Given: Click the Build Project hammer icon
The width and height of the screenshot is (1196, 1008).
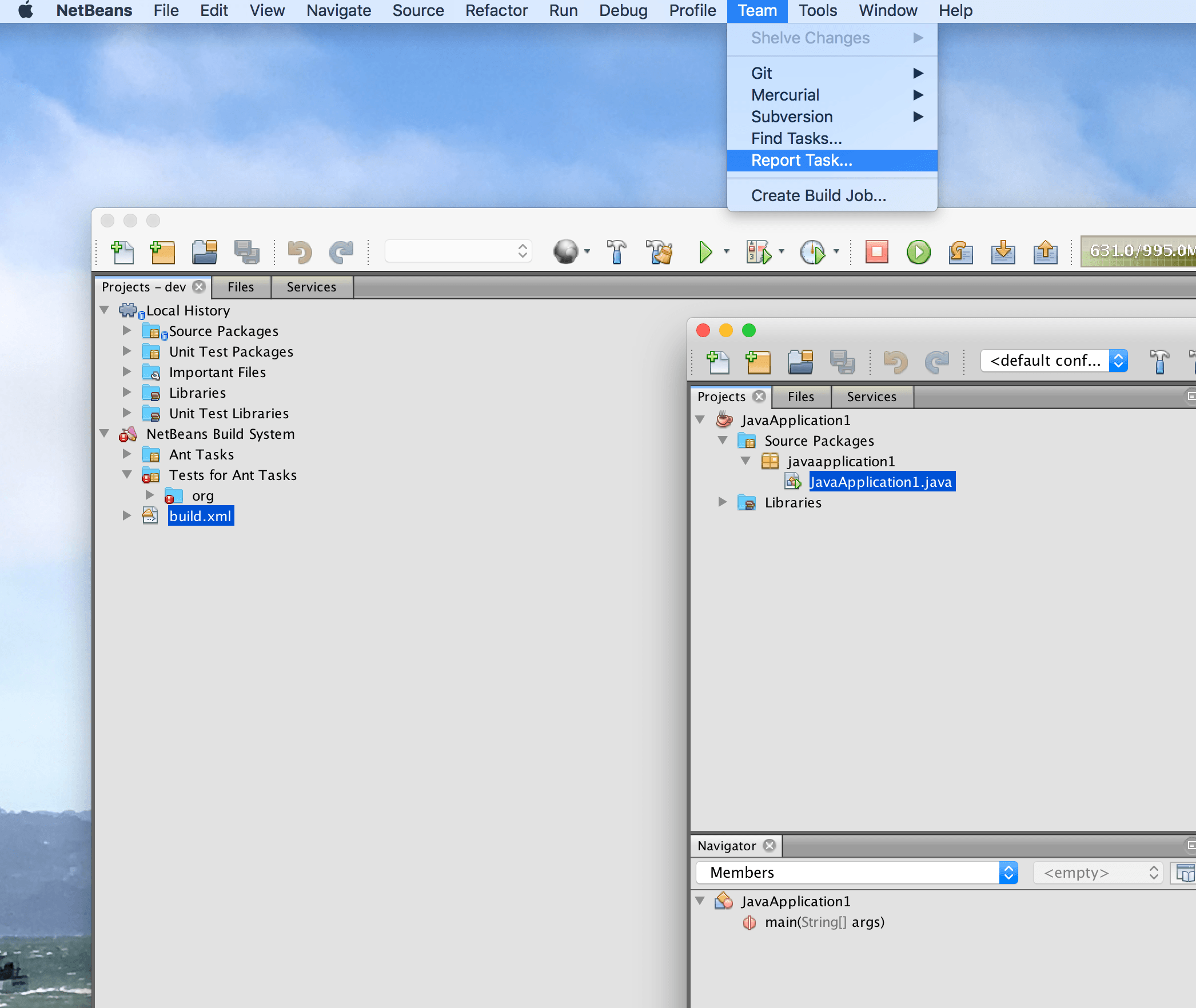Looking at the screenshot, I should point(616,252).
